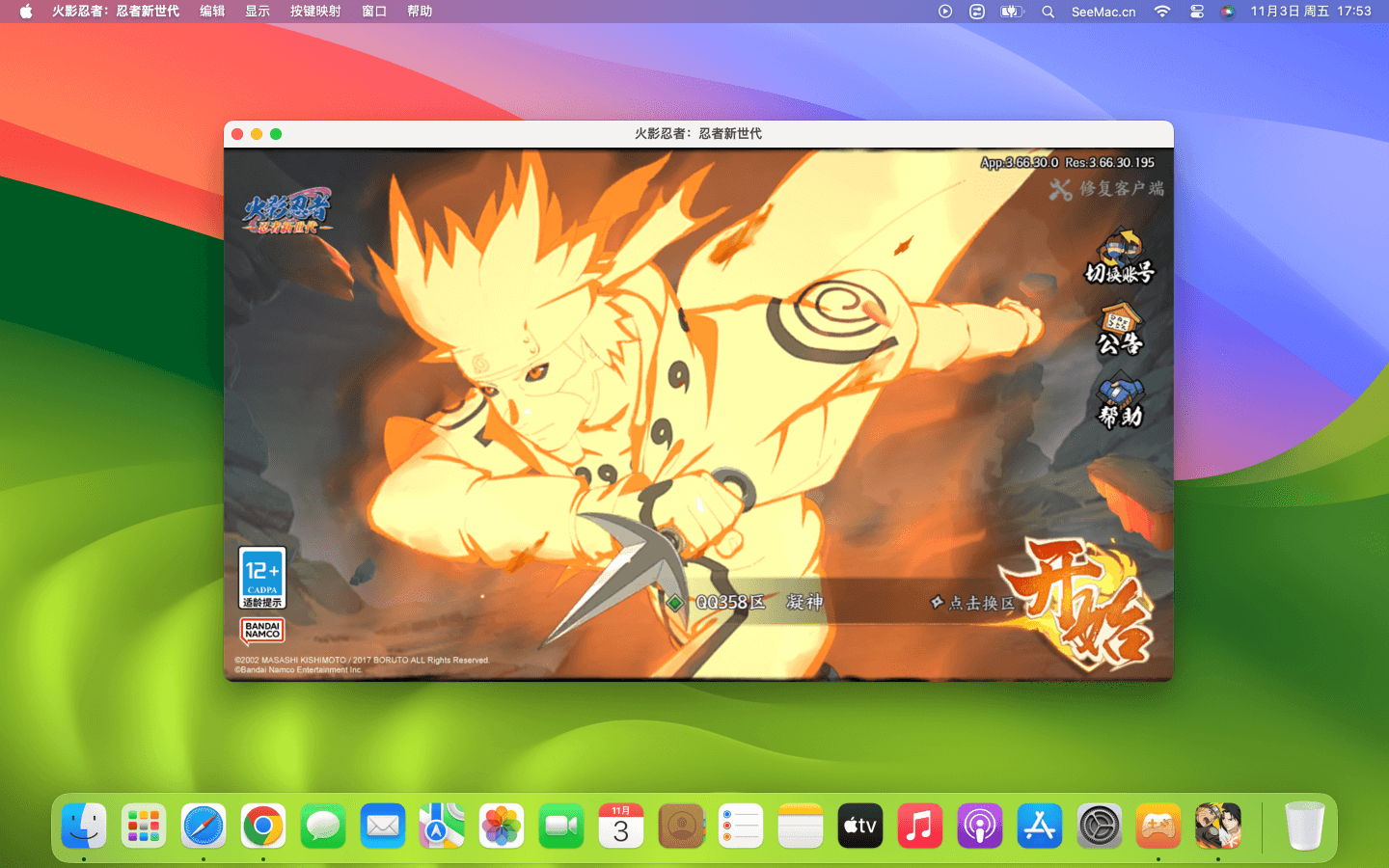Click the battery status icon

(1011, 12)
